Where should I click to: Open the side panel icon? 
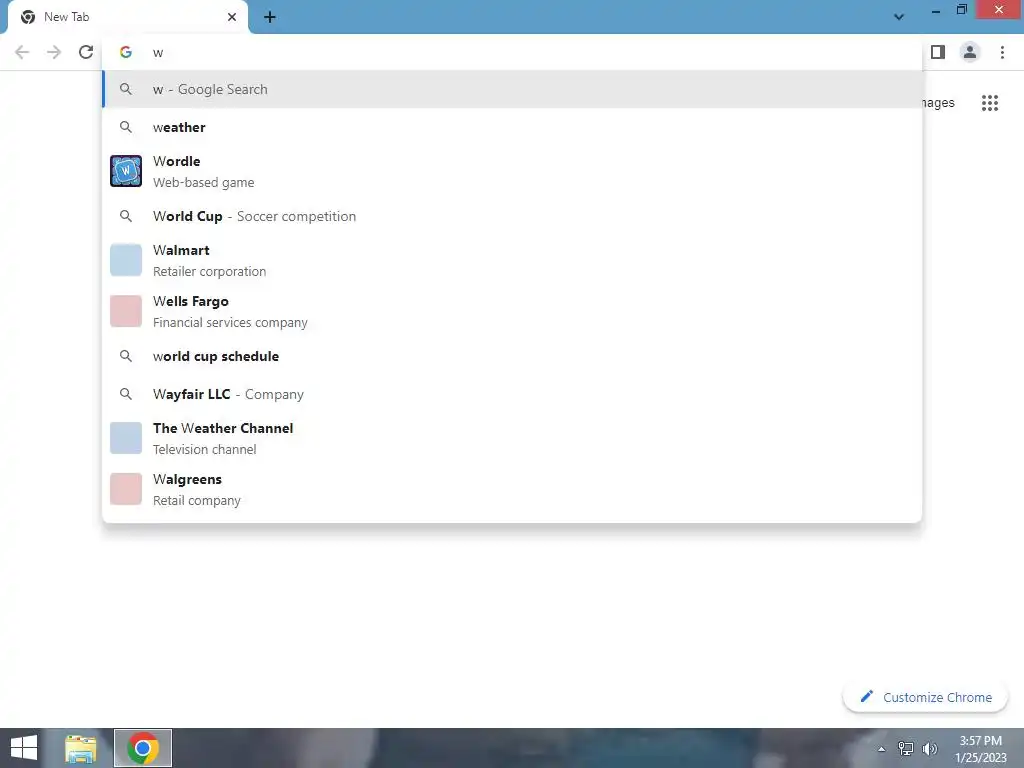click(x=938, y=52)
